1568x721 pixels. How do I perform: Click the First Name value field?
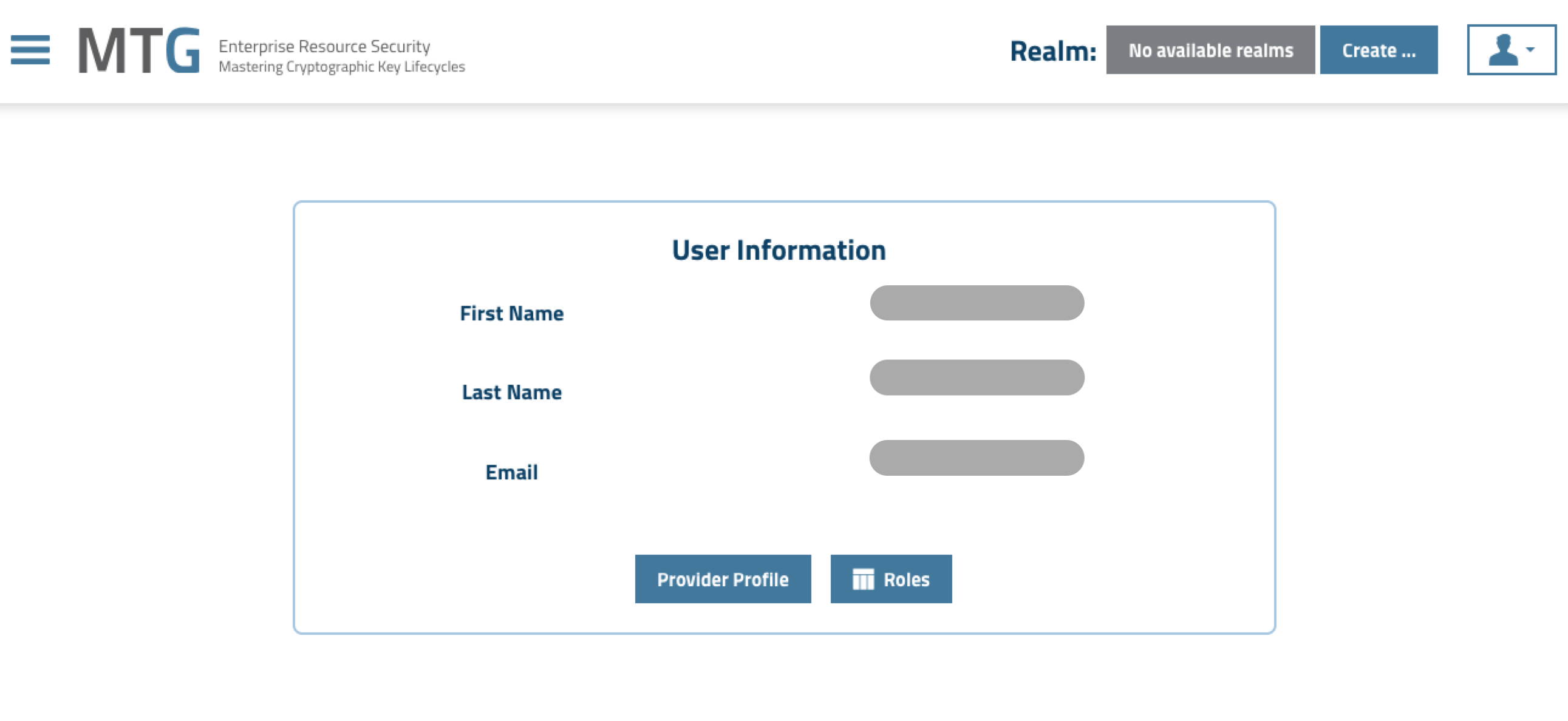(x=977, y=303)
